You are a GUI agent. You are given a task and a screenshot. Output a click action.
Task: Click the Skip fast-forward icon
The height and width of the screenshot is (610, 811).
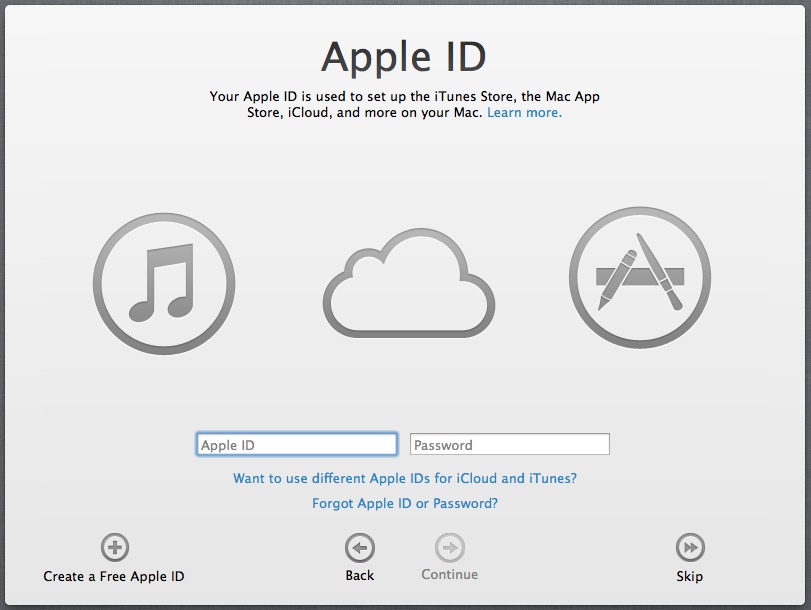point(690,547)
